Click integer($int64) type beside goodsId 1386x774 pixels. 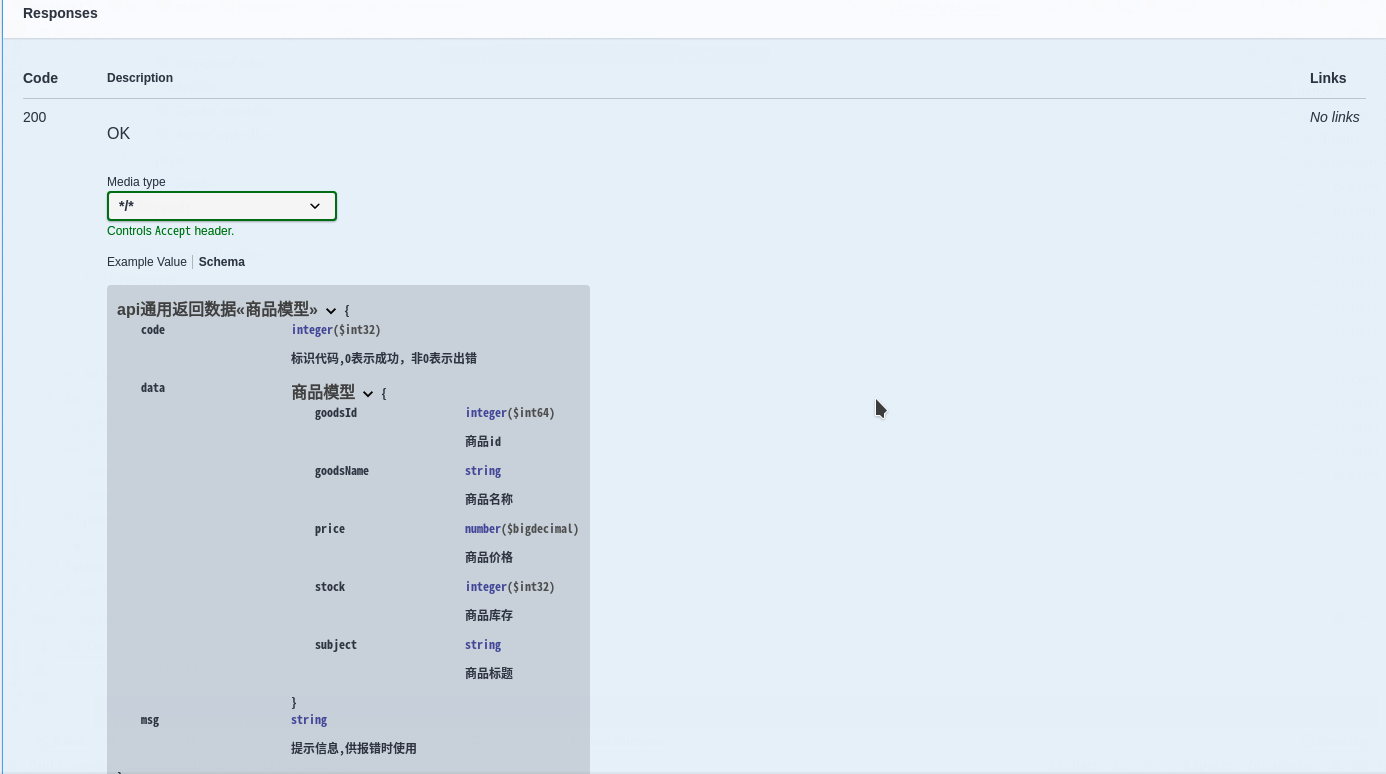(508, 412)
